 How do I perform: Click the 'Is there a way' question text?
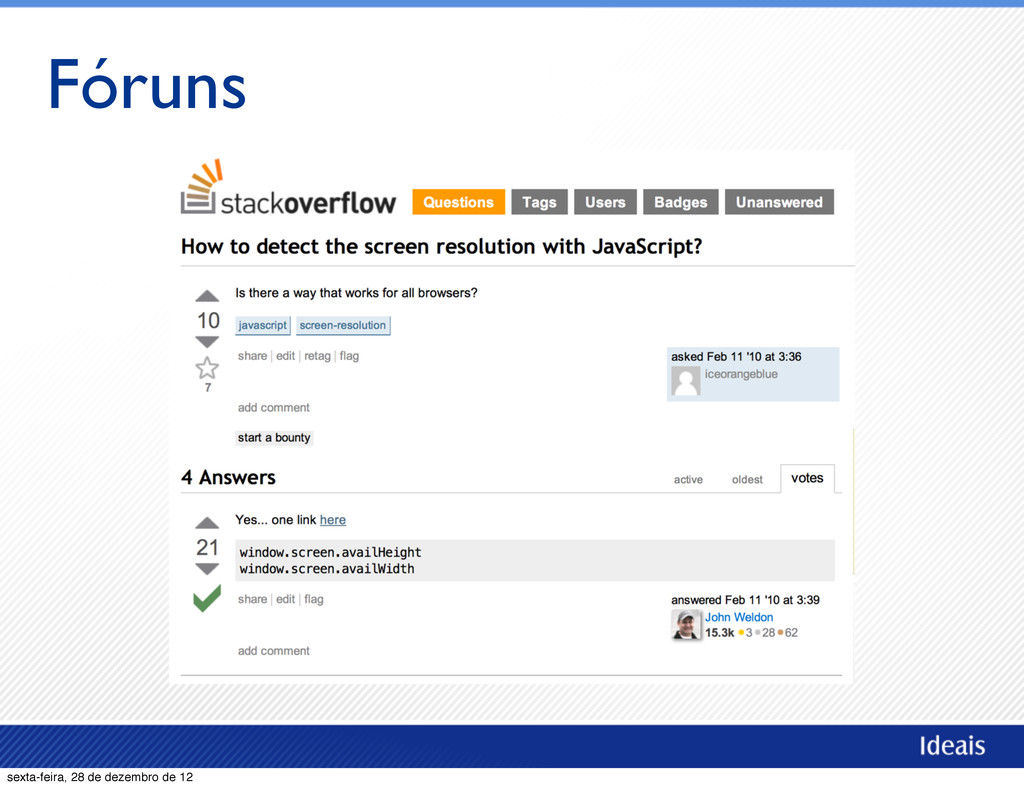tap(357, 293)
